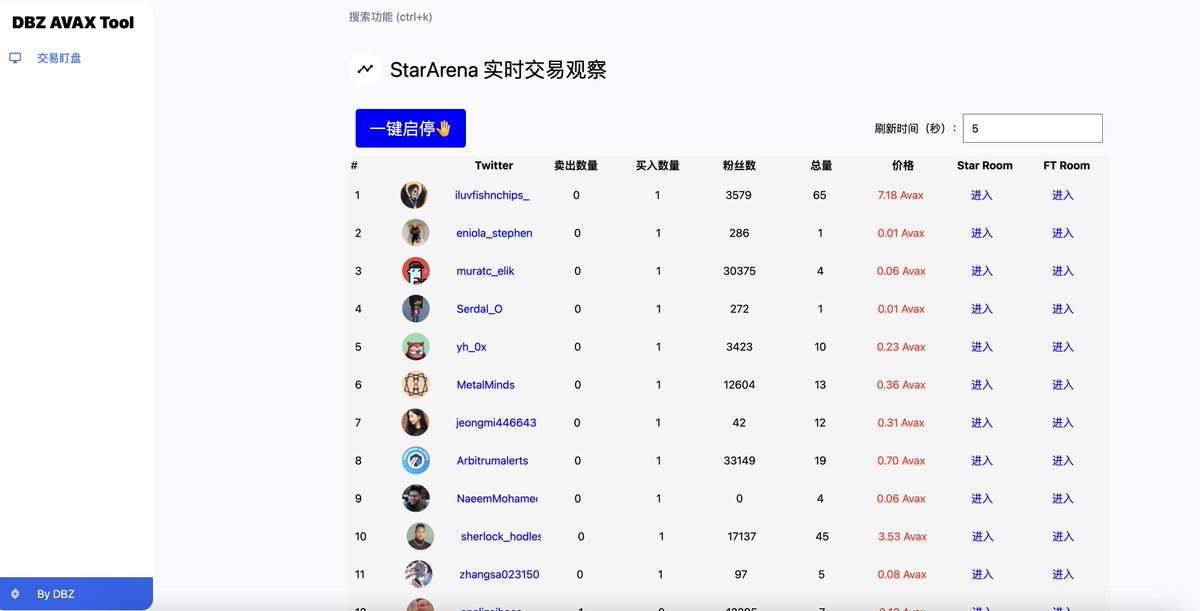
Task: Click the 一键启停 button
Action: (x=411, y=128)
